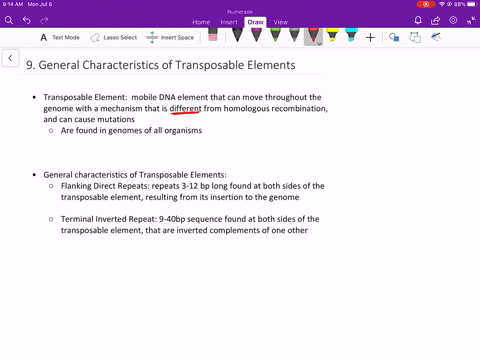Exit full screen with collapse arrows icon

(x=471, y=20)
